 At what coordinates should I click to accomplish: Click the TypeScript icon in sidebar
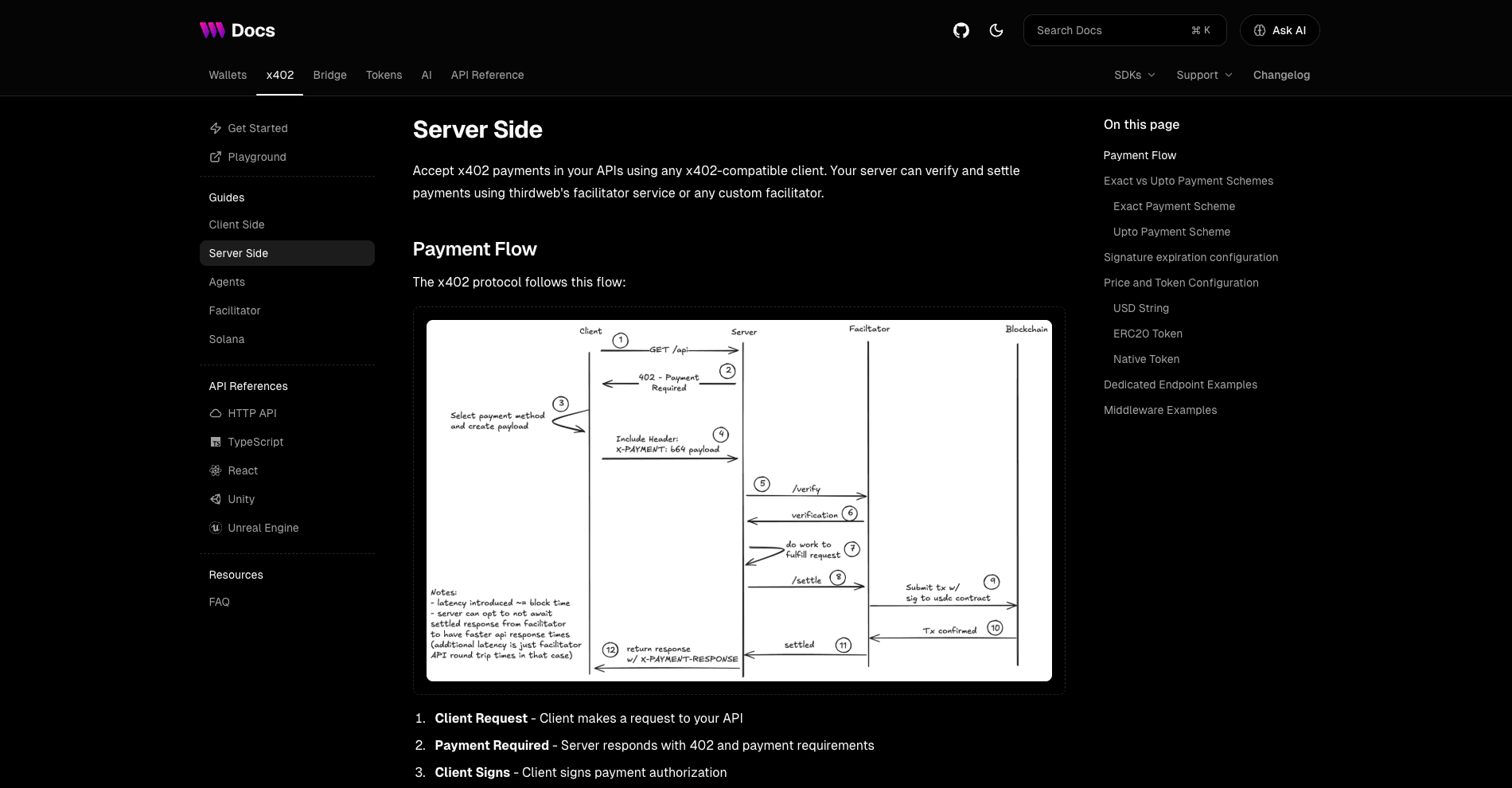point(215,442)
